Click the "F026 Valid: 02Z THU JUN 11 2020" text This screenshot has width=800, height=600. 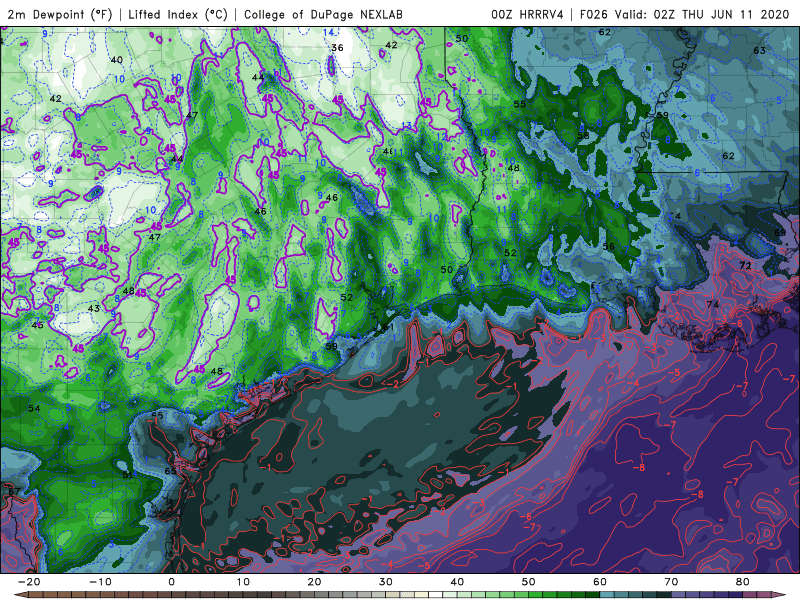point(684,14)
